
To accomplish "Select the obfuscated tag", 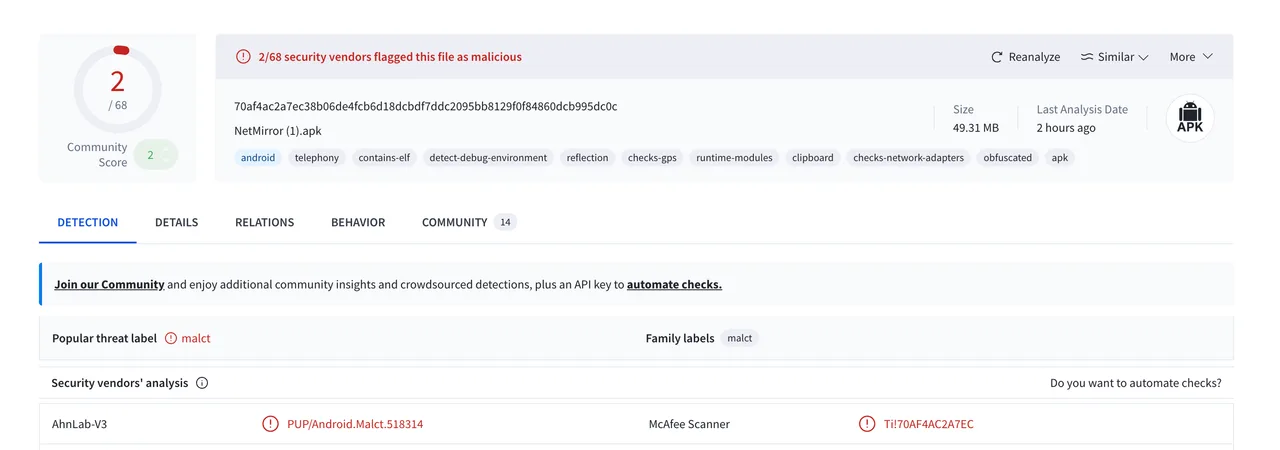I will (1007, 158).
